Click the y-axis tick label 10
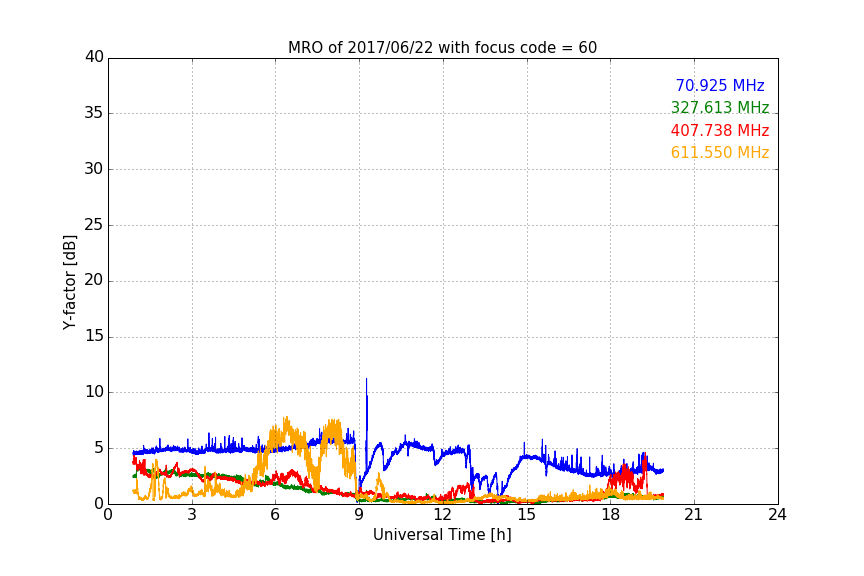This screenshot has height=576, width=864. (x=94, y=392)
